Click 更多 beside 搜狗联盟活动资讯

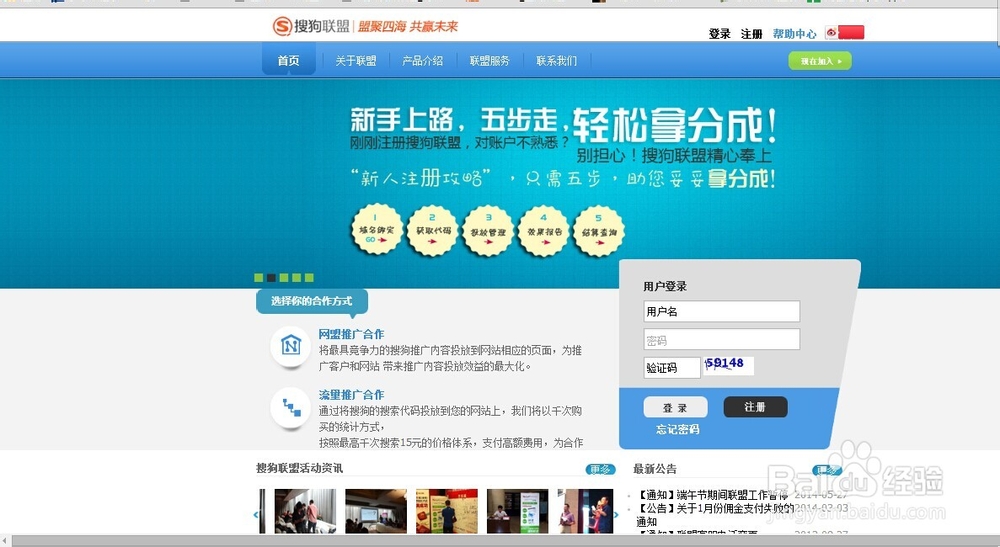(600, 470)
